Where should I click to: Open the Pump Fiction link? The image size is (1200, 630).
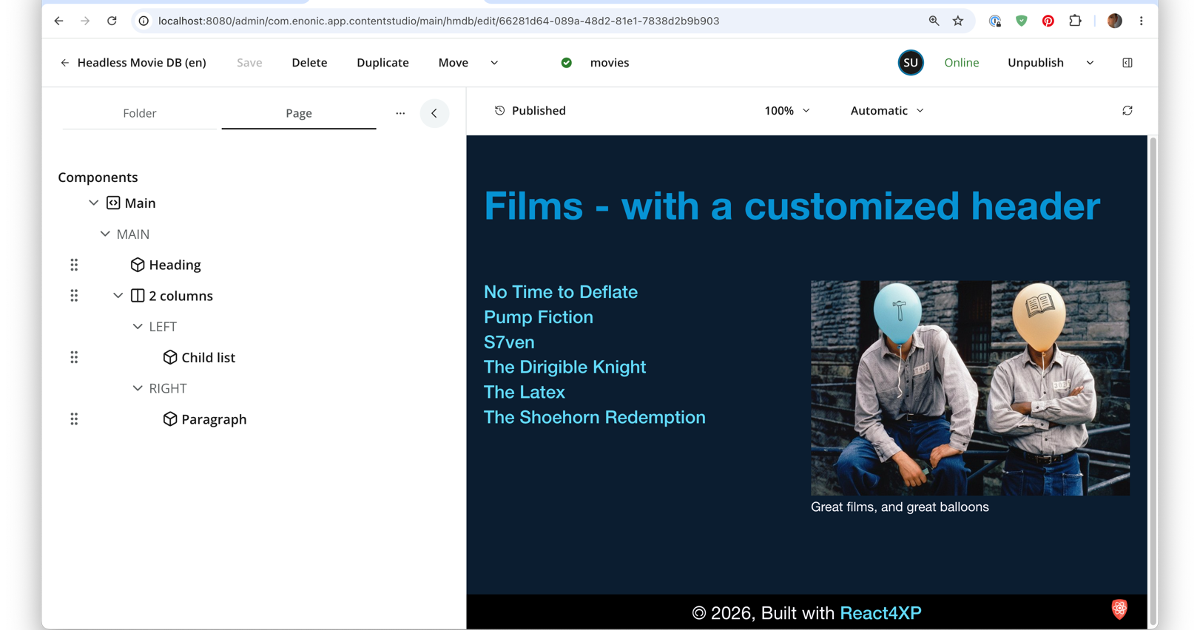click(539, 317)
